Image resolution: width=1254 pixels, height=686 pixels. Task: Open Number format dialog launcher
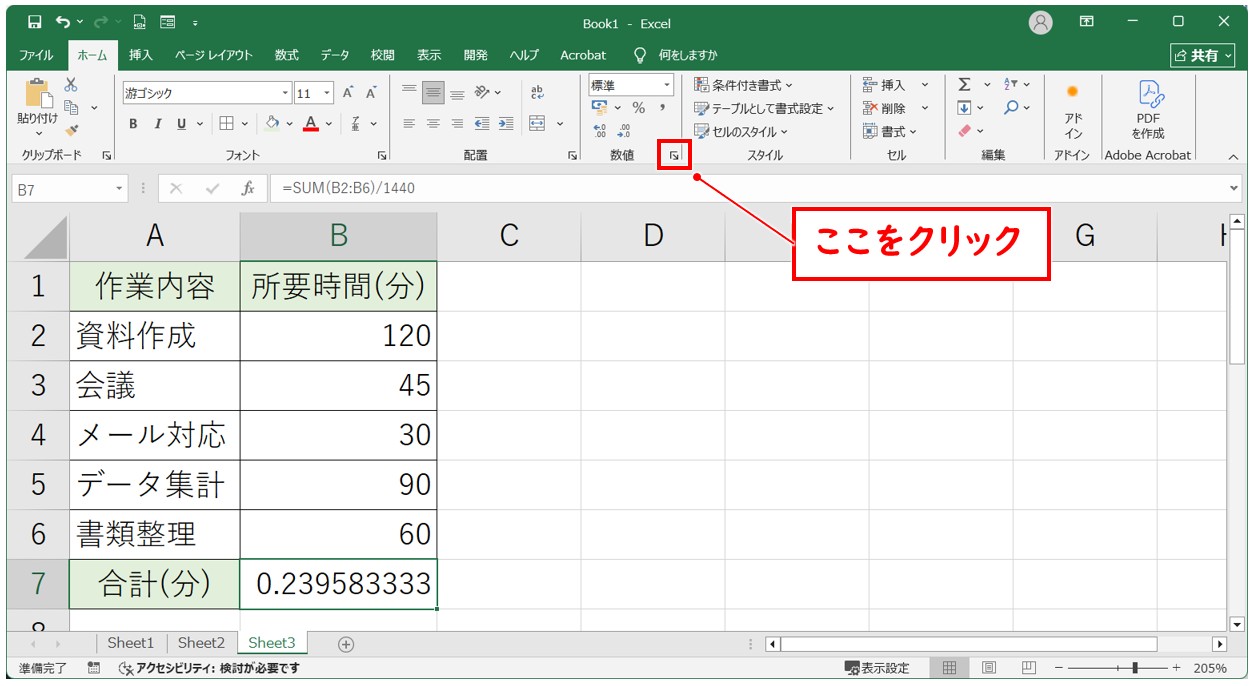(x=675, y=156)
